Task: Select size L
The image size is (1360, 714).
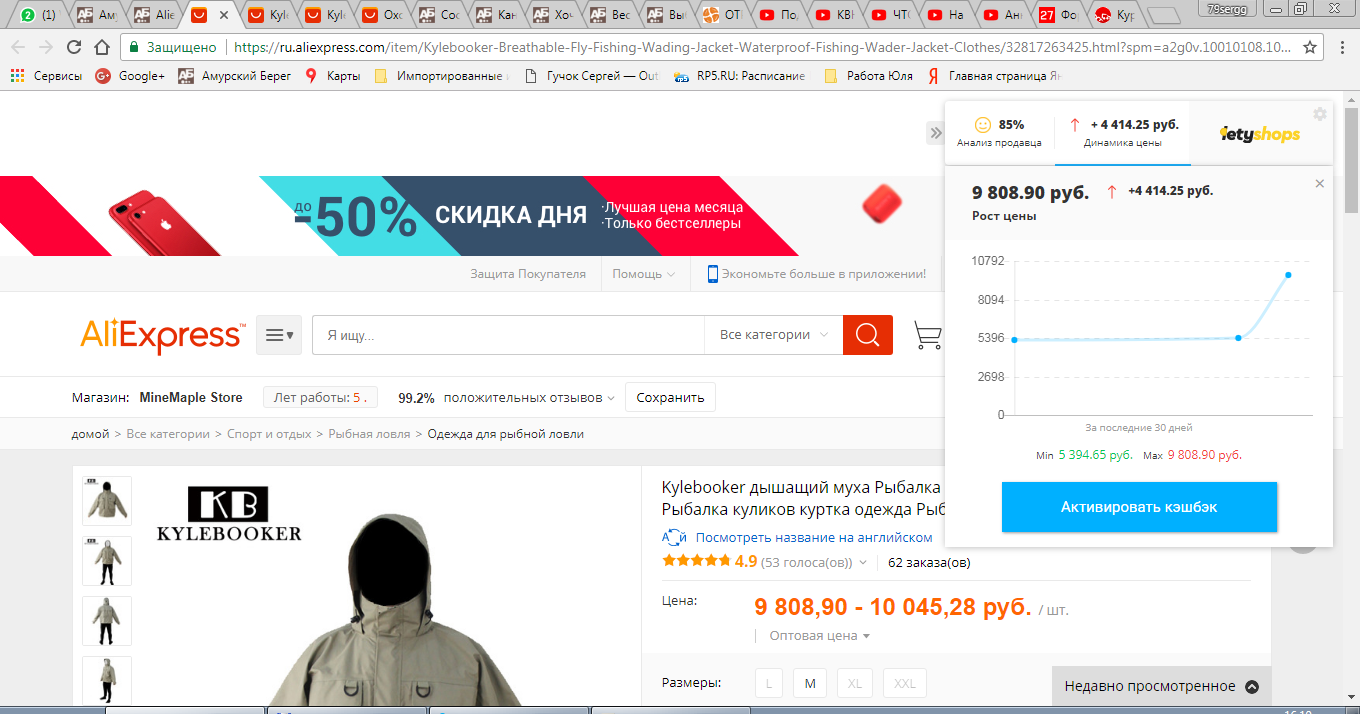Action: coord(769,684)
